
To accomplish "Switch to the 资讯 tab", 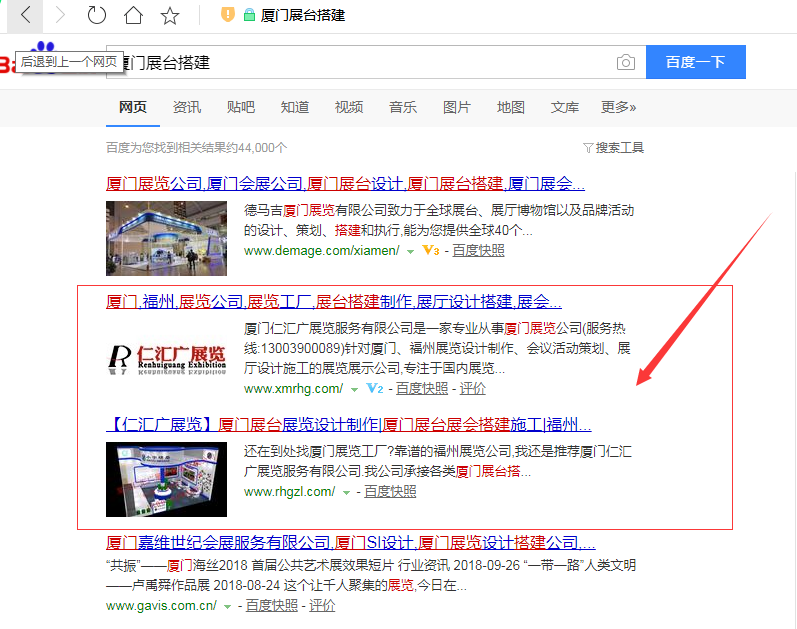I will pos(186,107).
